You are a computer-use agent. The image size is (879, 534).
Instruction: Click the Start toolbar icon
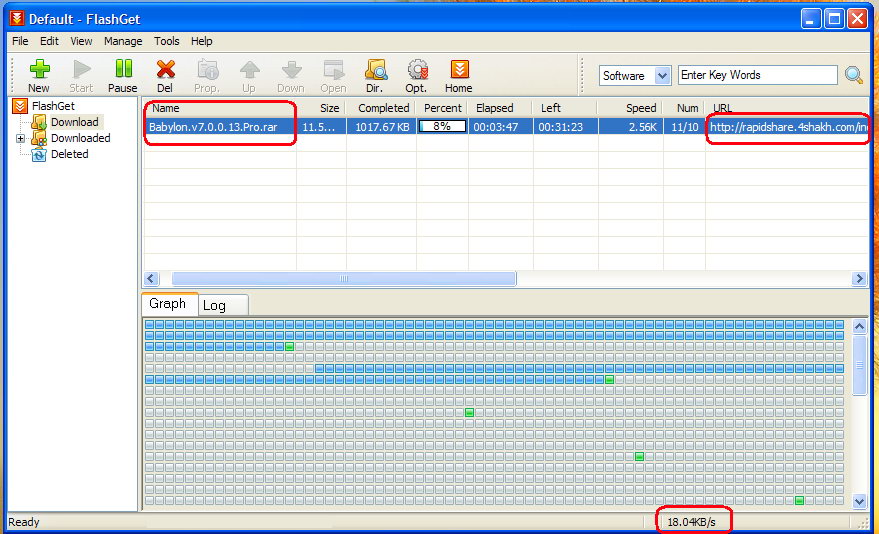82,69
